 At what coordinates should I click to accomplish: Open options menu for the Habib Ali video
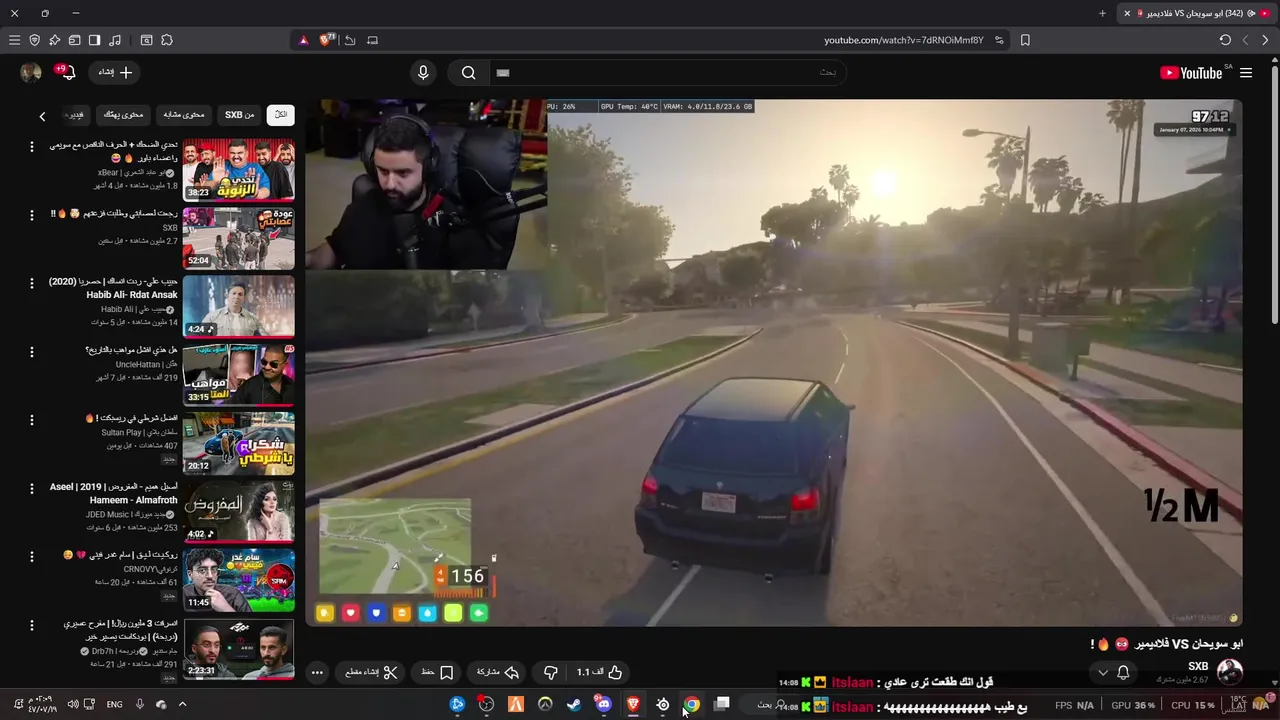coord(31,283)
